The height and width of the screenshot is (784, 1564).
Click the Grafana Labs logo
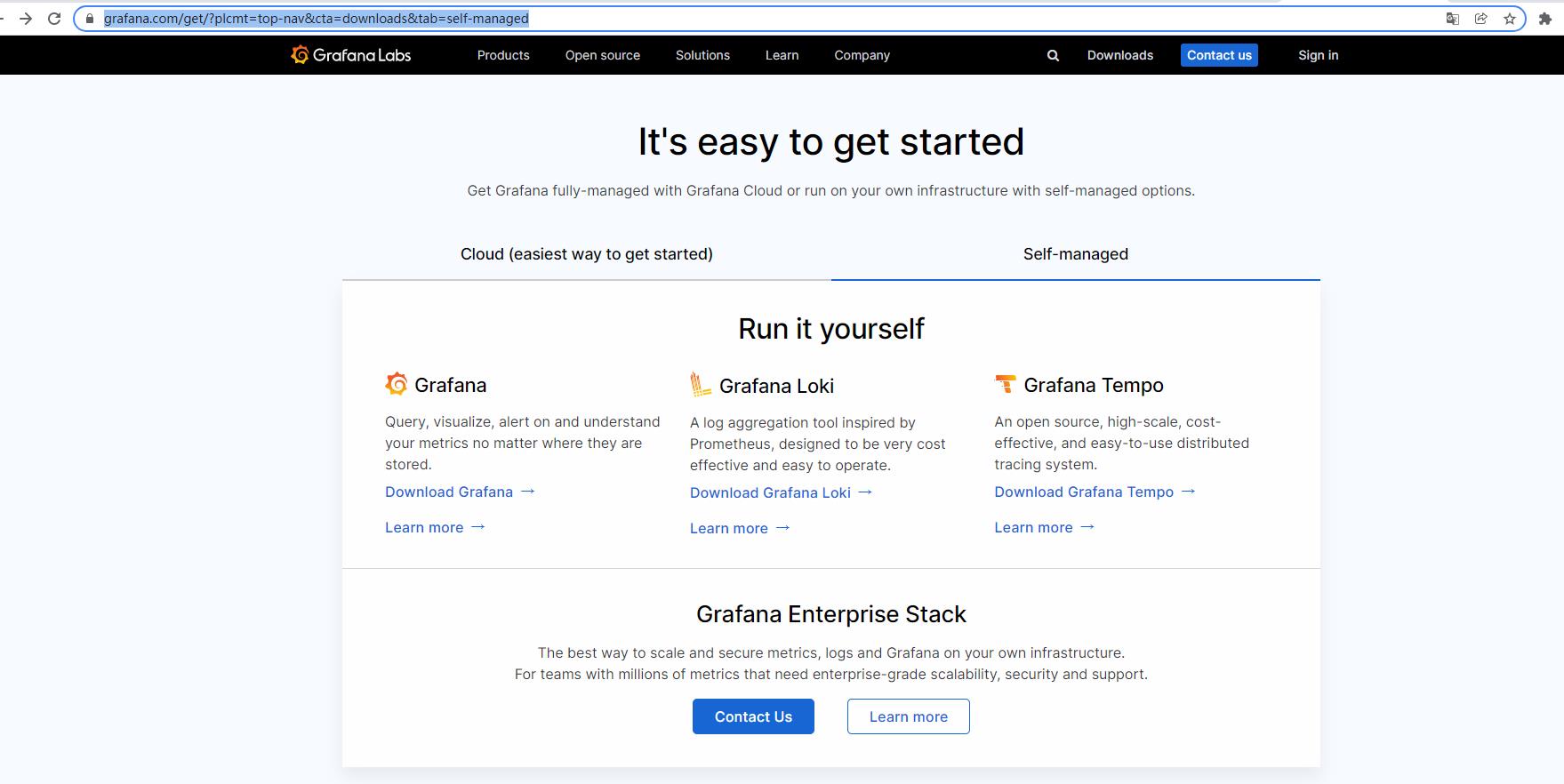click(351, 55)
